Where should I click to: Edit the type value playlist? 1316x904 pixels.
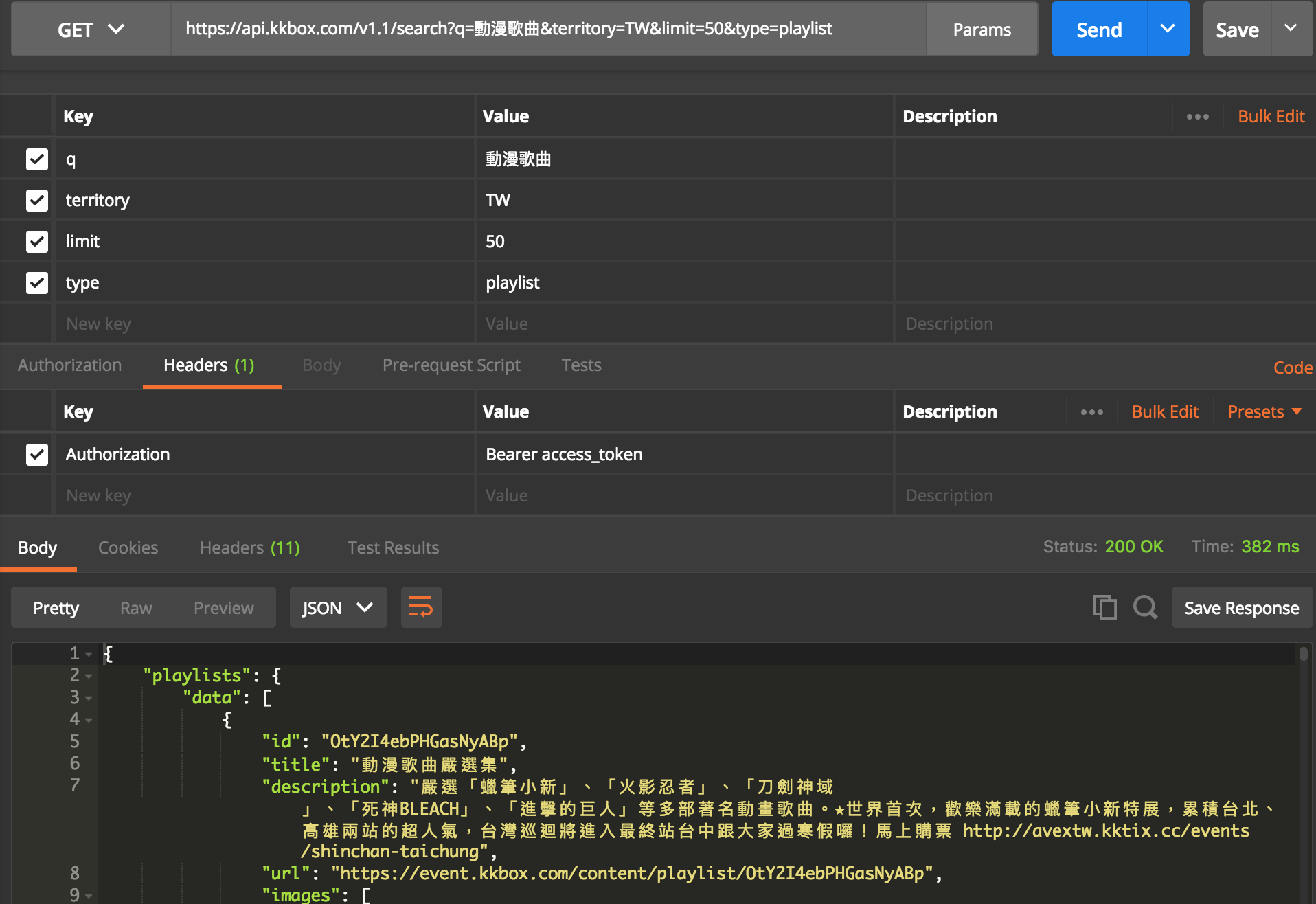(684, 283)
